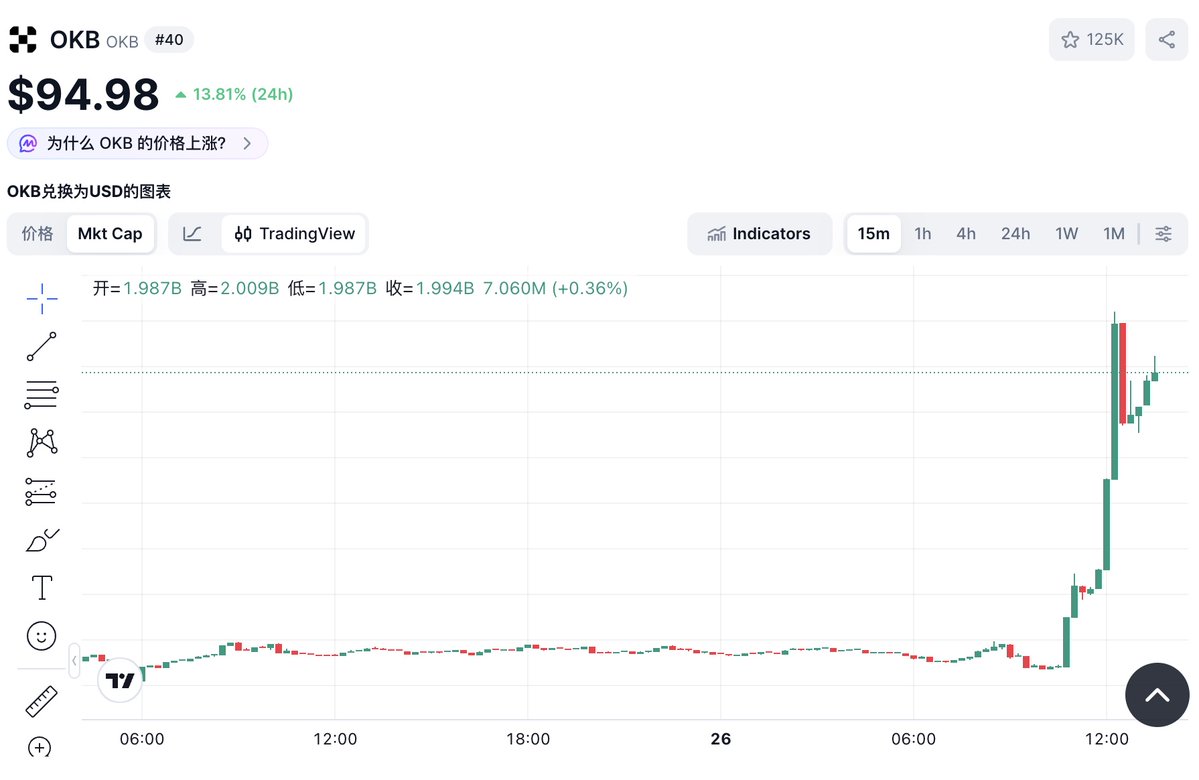Expand the chevron next to the price question

coord(247,144)
